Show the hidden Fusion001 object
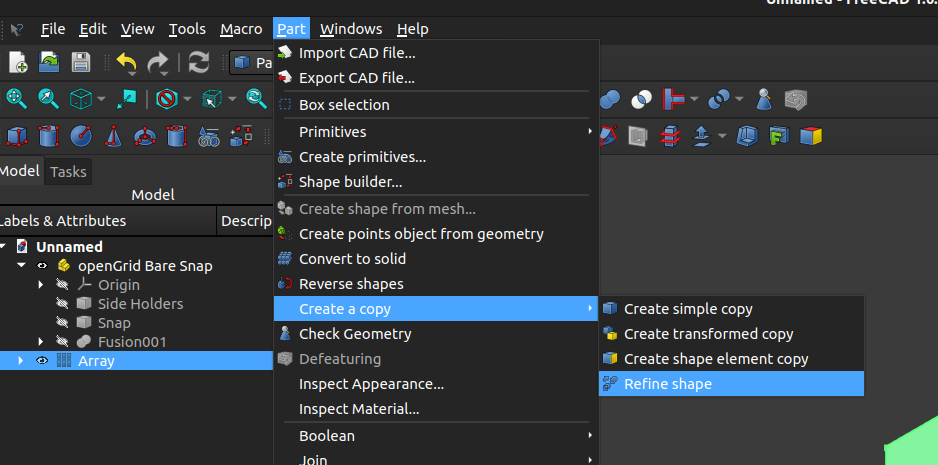 (x=62, y=342)
